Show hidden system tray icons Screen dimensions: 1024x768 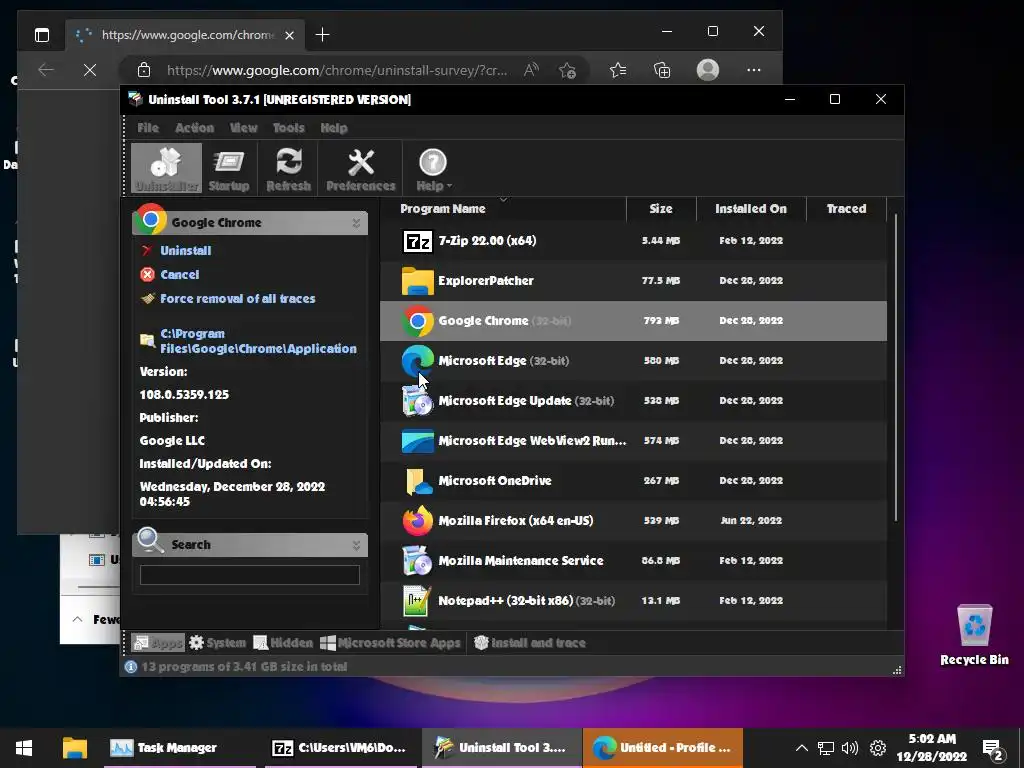tap(802, 748)
